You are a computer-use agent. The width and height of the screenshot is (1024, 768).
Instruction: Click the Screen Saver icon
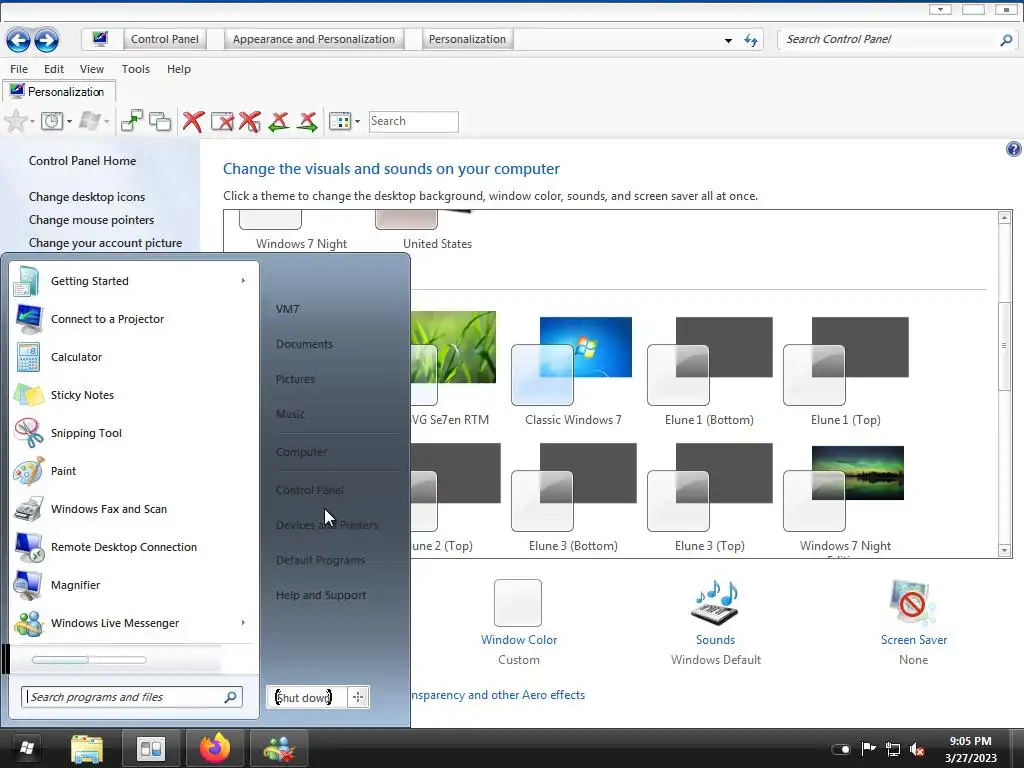coord(913,602)
